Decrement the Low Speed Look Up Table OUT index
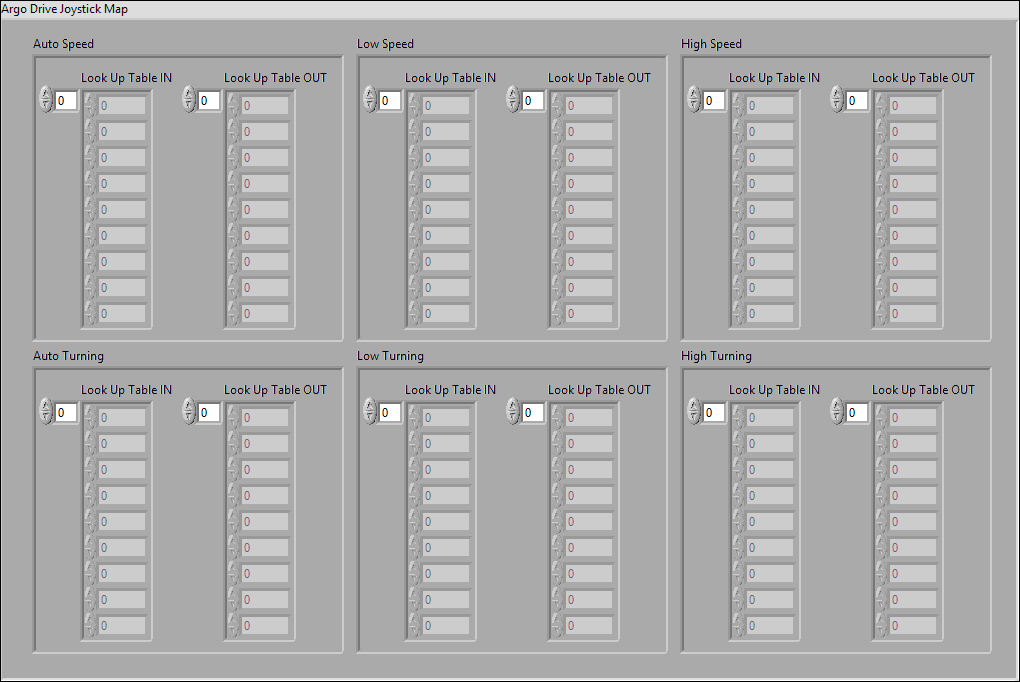This screenshot has height=682, width=1020. pos(512,105)
